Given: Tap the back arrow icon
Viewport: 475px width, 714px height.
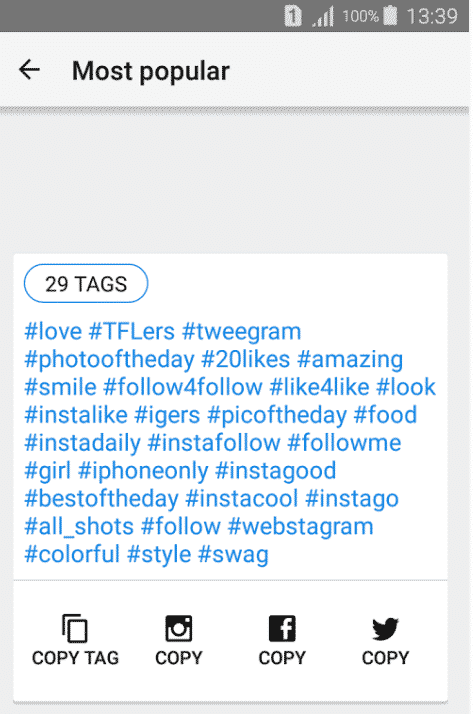Looking at the screenshot, I should [x=30, y=71].
